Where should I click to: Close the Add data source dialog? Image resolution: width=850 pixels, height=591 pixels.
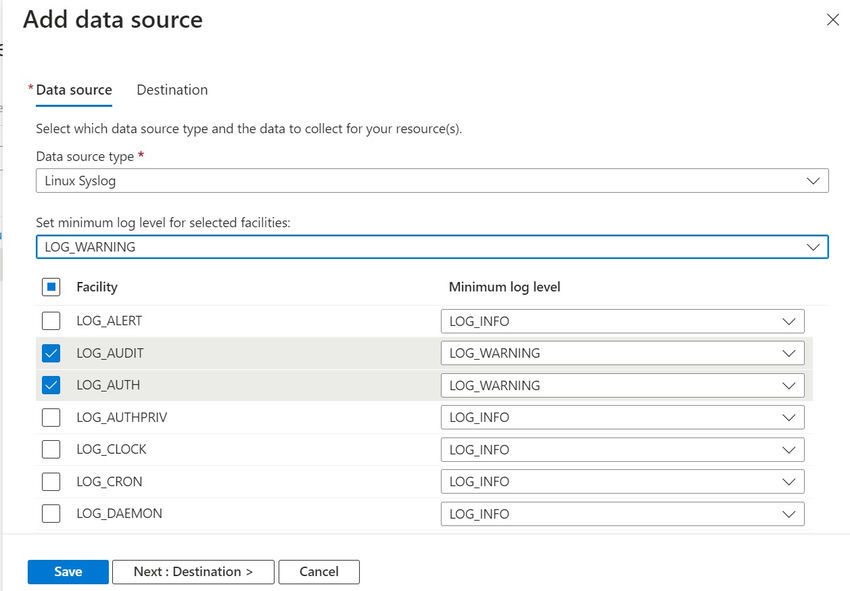click(x=833, y=19)
